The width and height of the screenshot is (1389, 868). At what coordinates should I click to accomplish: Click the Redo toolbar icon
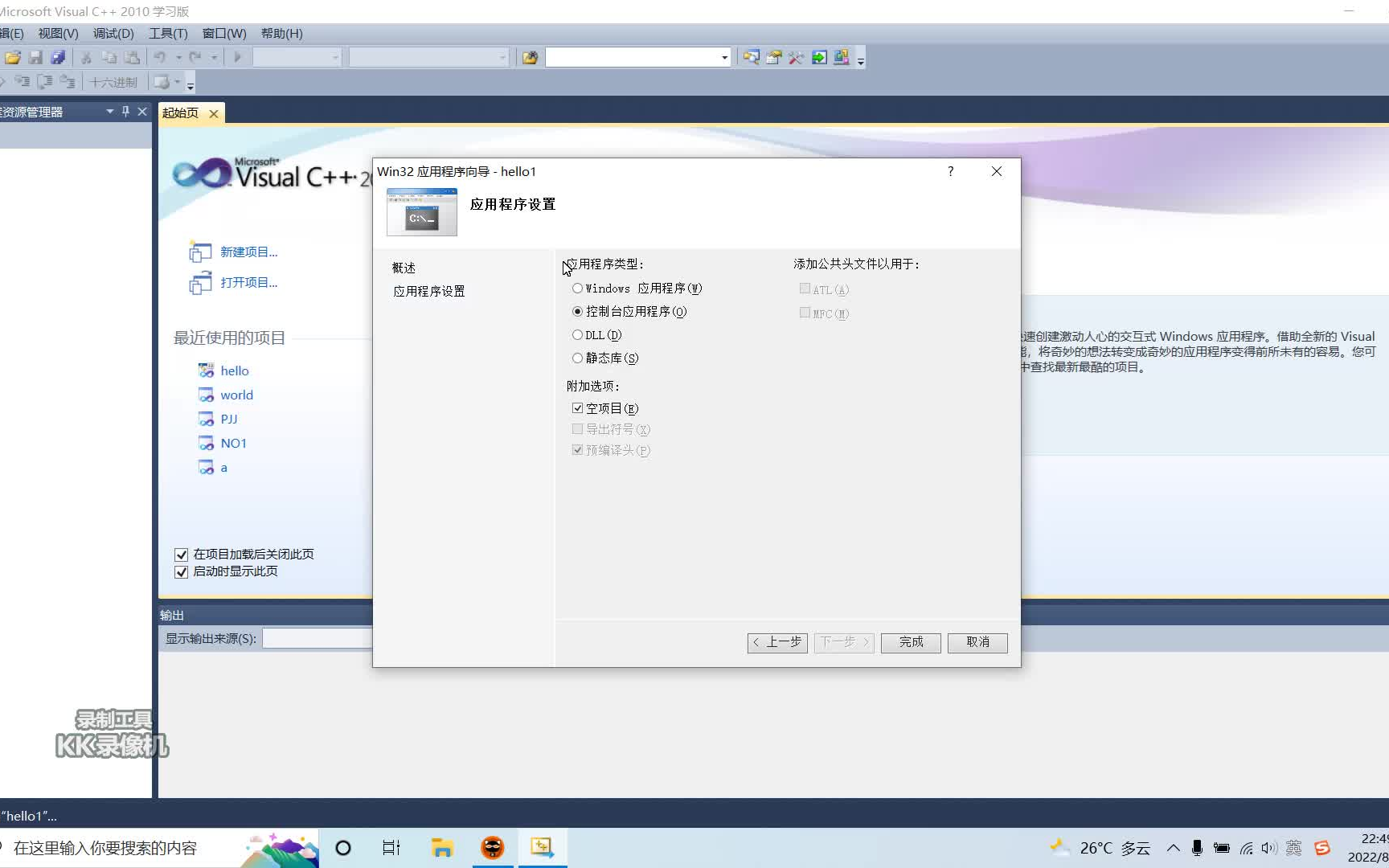(195, 58)
